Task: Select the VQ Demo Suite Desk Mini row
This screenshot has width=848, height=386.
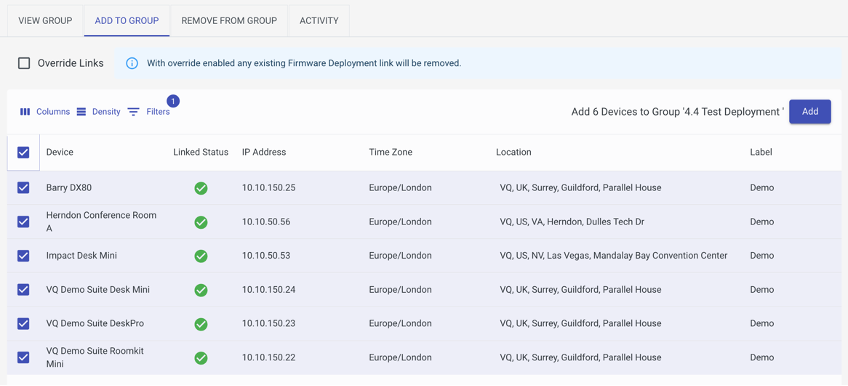Action: (424, 290)
